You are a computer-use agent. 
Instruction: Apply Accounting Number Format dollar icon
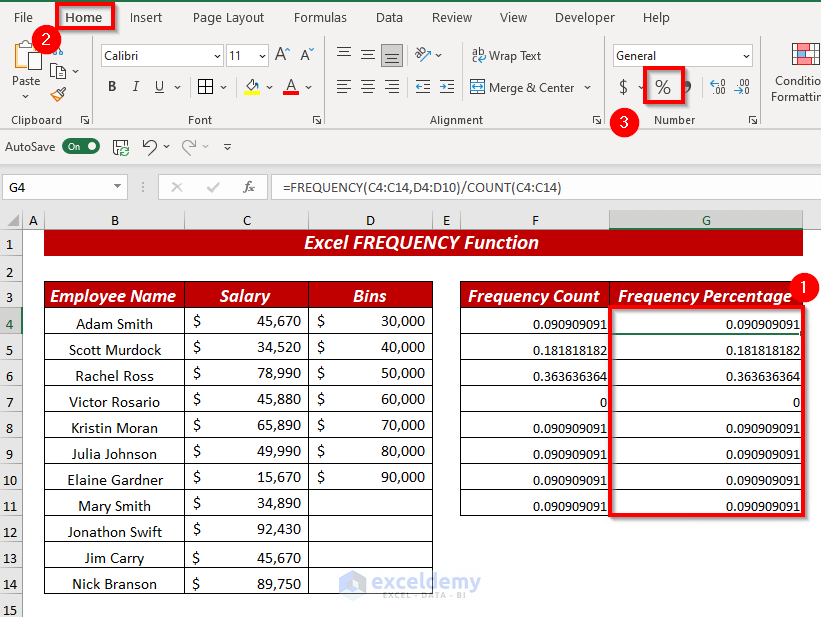(x=624, y=88)
